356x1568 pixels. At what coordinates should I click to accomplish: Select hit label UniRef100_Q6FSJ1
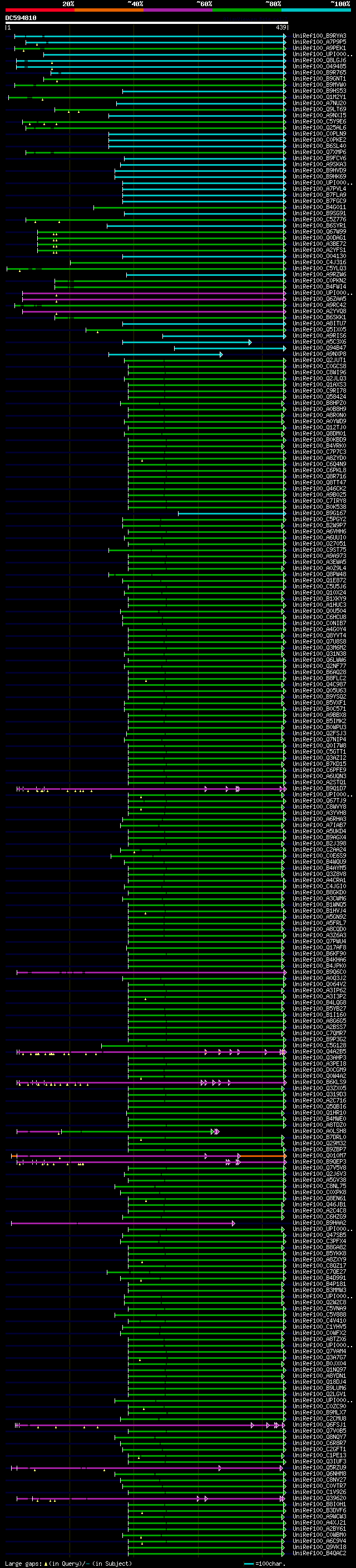point(319,1425)
